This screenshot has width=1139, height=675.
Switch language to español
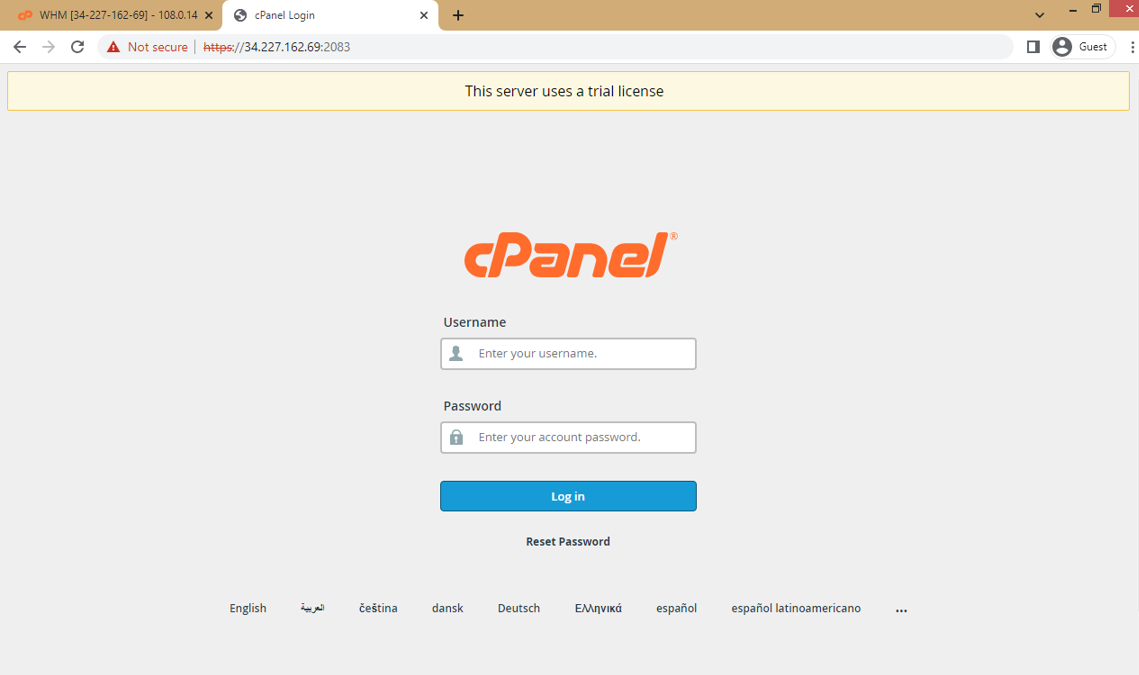click(x=676, y=608)
